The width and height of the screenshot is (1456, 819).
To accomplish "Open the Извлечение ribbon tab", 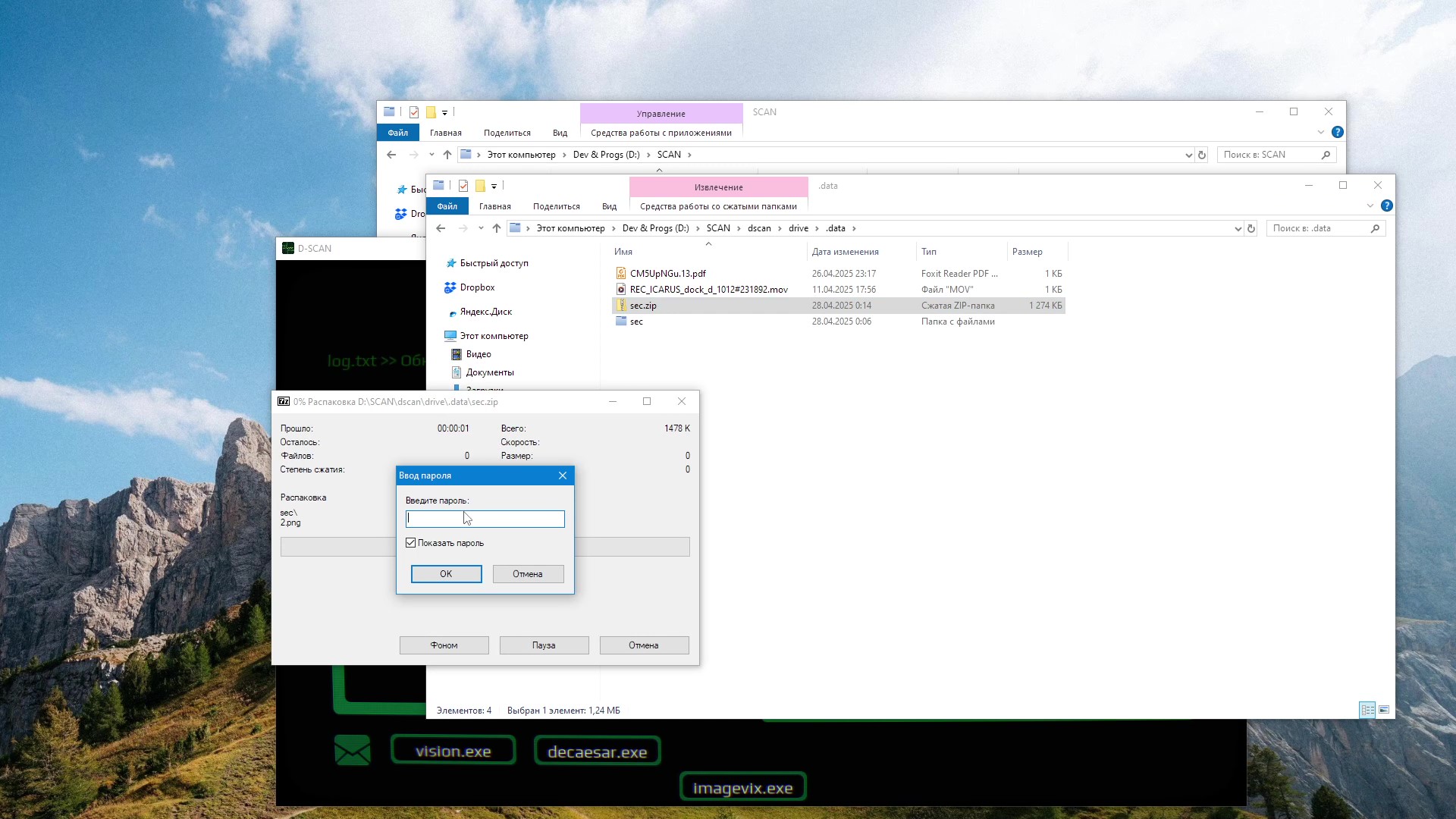I will [719, 187].
